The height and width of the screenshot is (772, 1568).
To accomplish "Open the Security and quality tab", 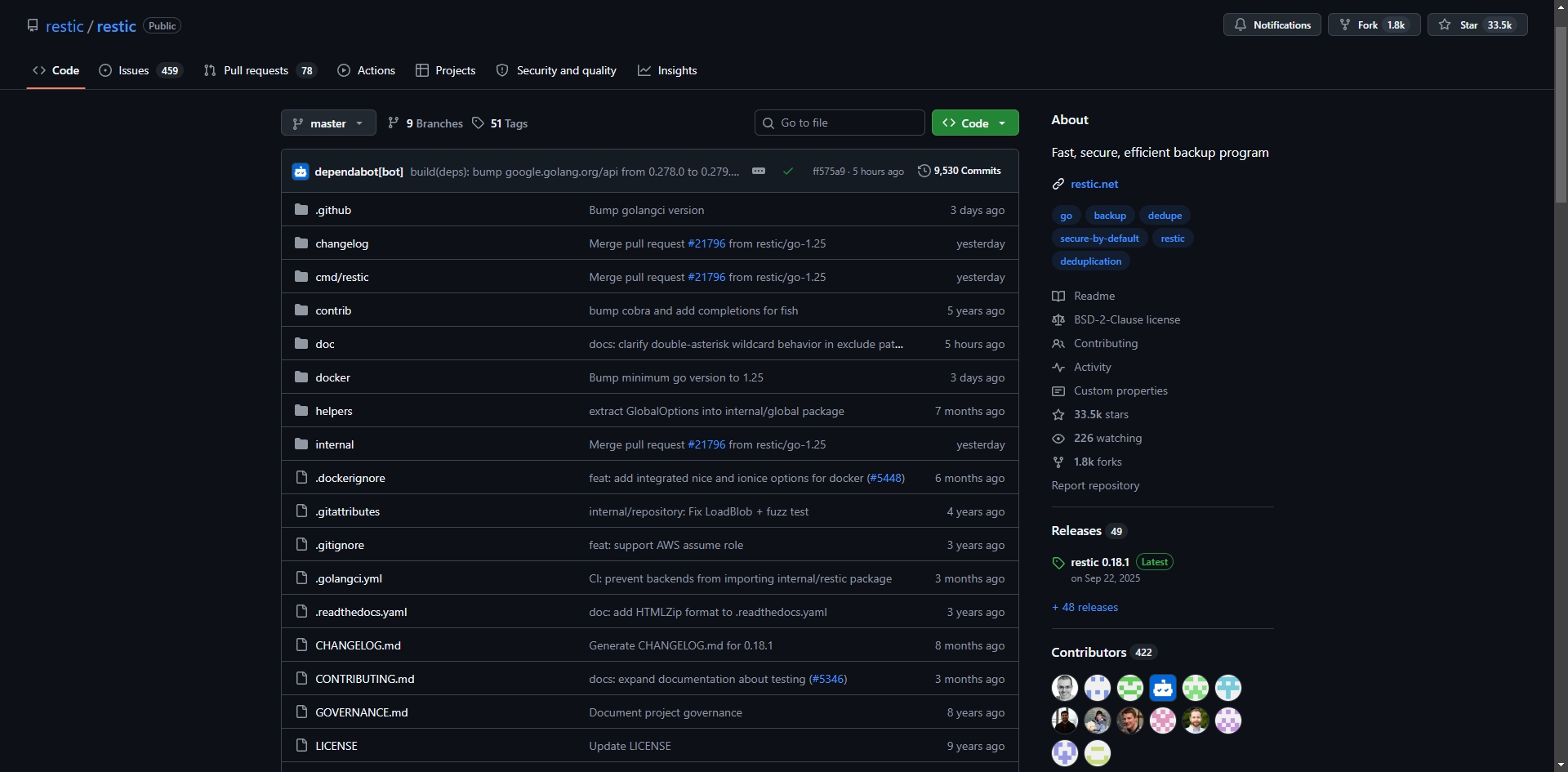I will pyautogui.click(x=556, y=70).
